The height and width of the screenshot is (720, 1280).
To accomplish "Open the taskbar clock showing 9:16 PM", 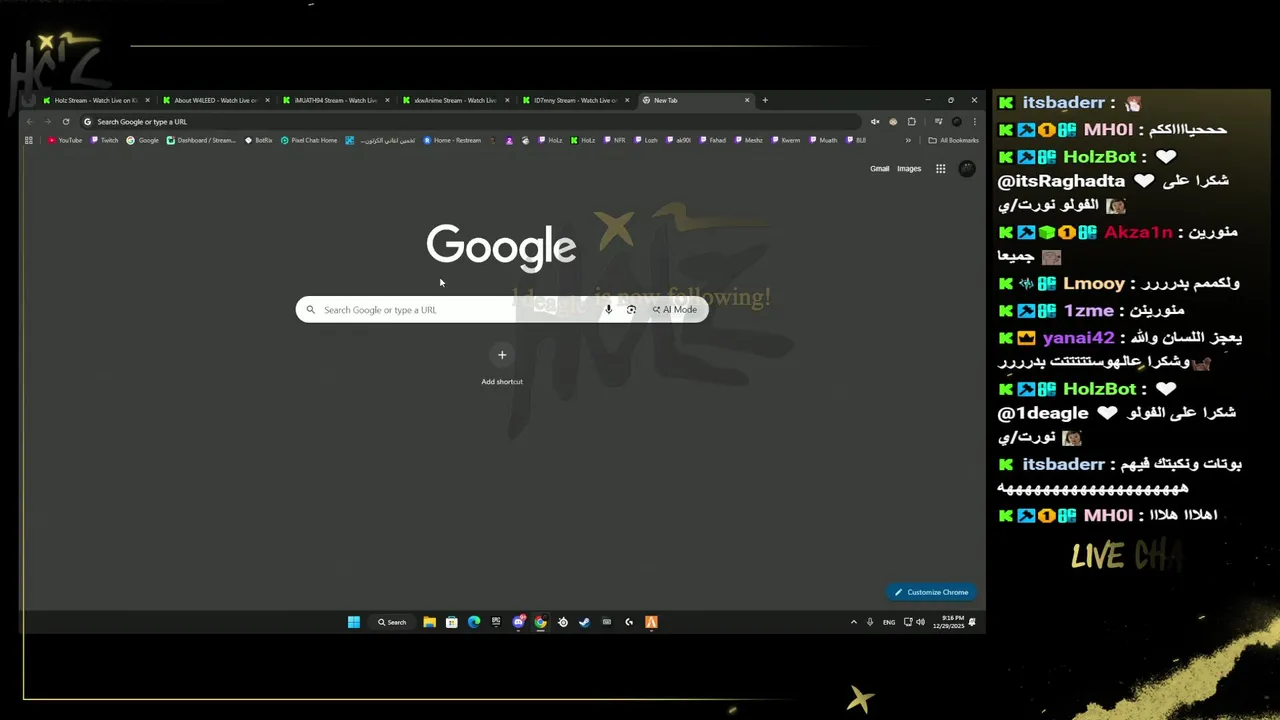I will point(950,622).
